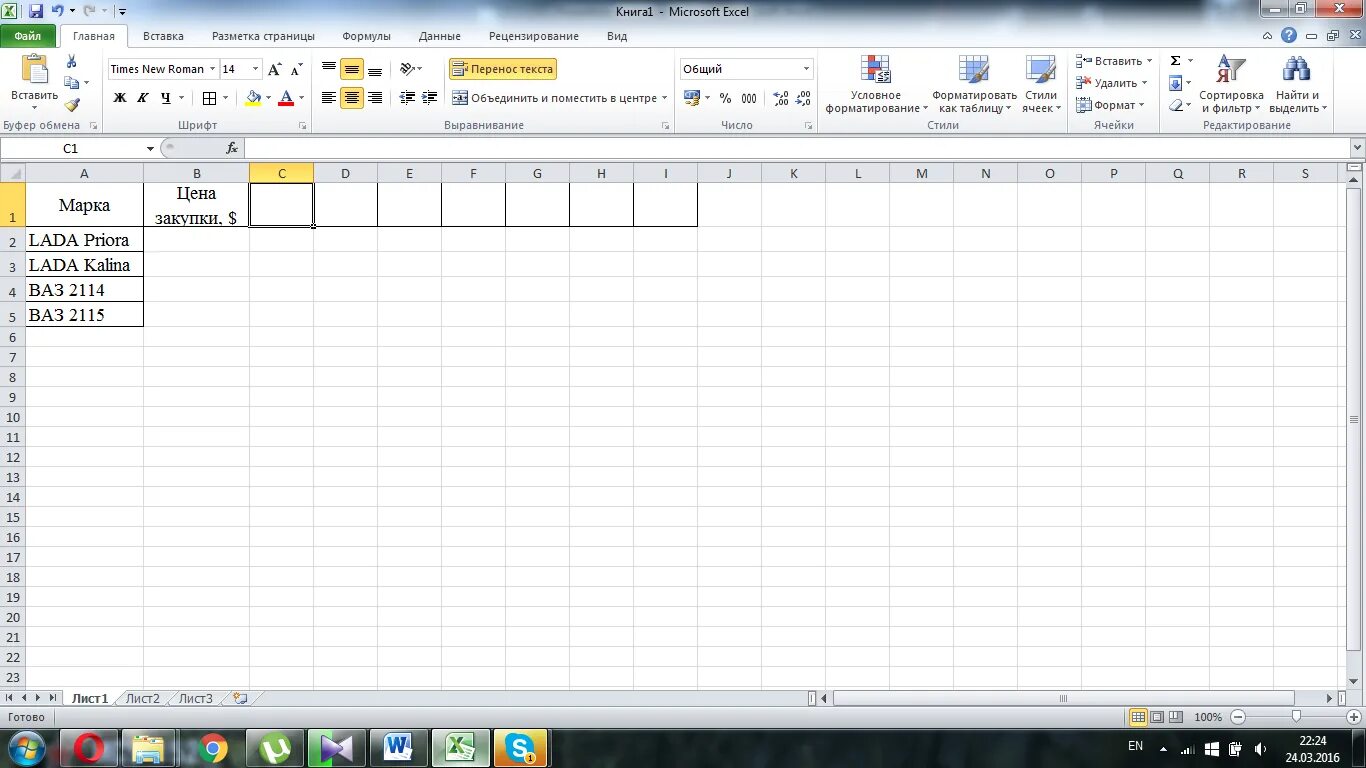Click the Borders icon
The width and height of the screenshot is (1366, 768).
(209, 98)
